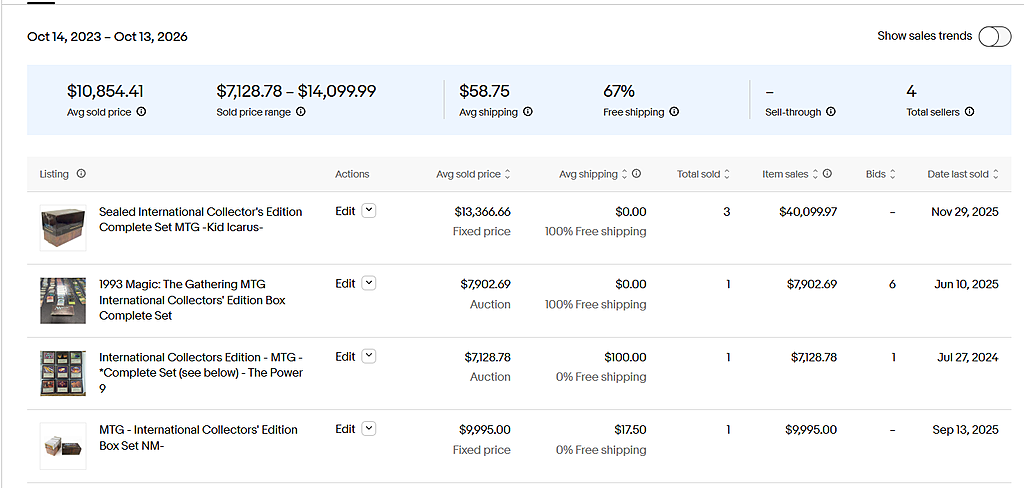Screen dimensions: 1024x488
Task: Open info icon next to Avg sold price summary
Action: pos(141,112)
